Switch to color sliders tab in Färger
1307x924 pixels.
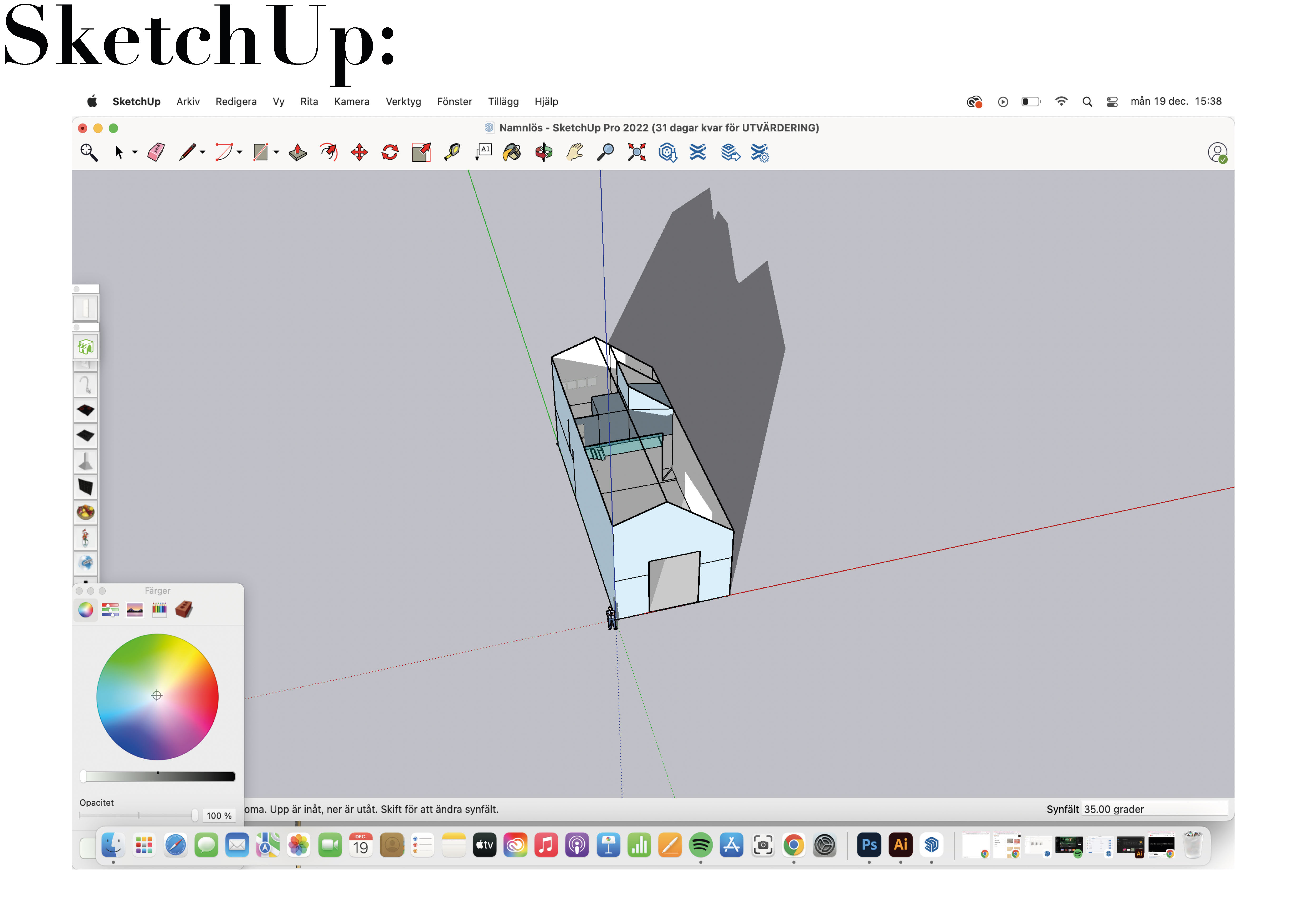pos(110,610)
